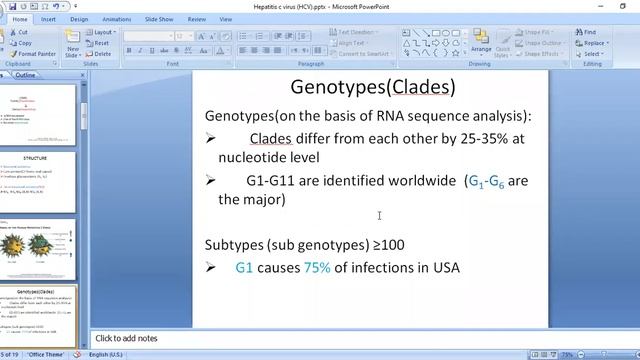Cut the selected content

19,32
